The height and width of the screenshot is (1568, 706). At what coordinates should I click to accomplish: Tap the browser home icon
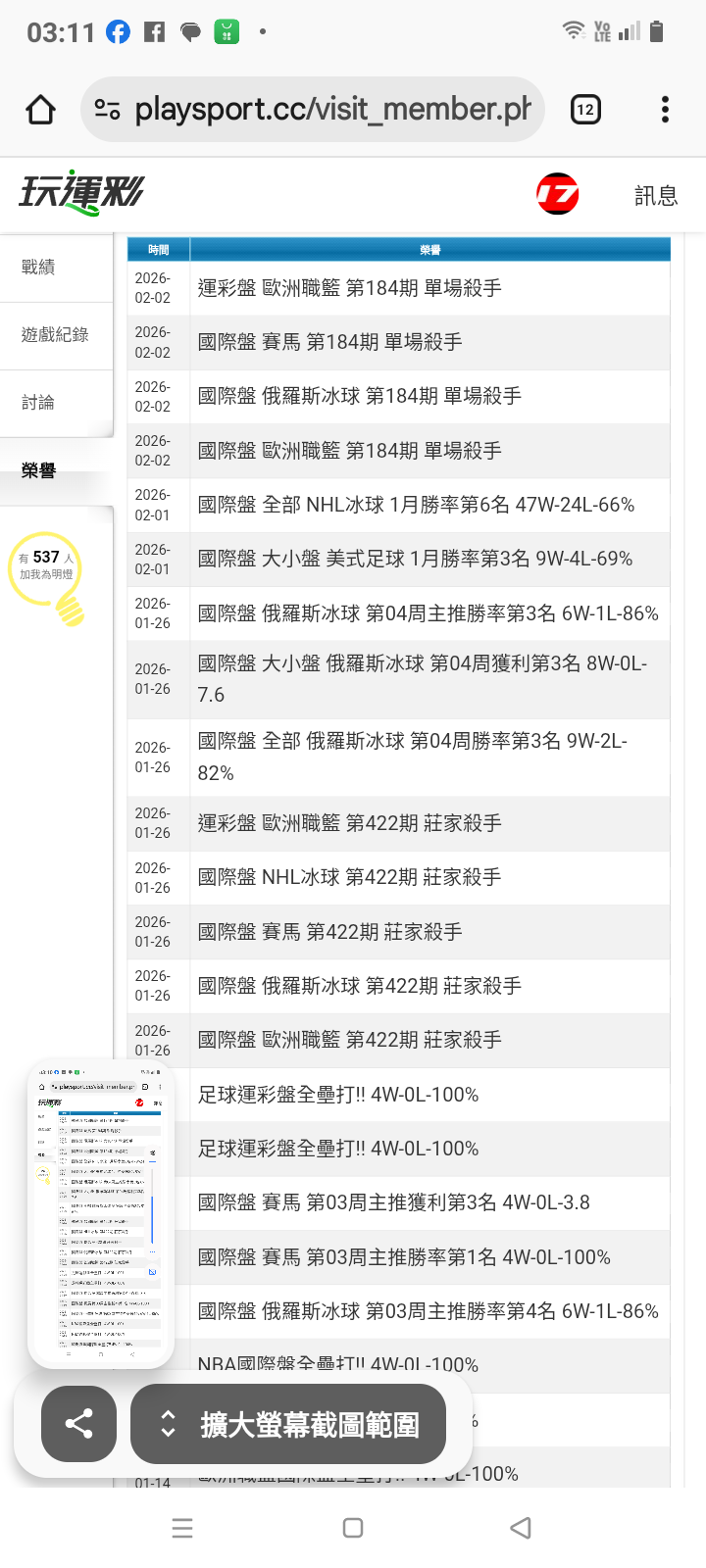coord(40,110)
